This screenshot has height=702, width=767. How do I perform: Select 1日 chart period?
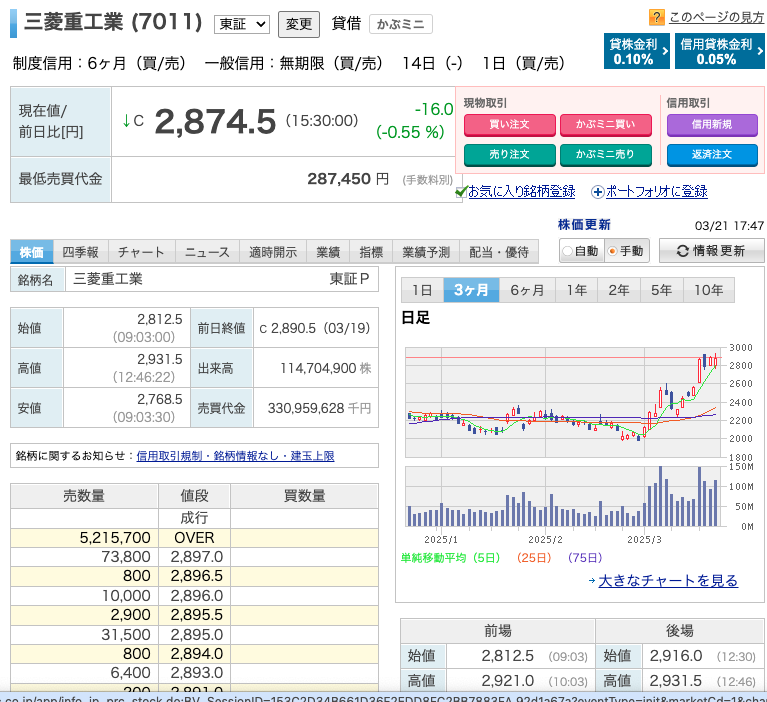[x=422, y=290]
